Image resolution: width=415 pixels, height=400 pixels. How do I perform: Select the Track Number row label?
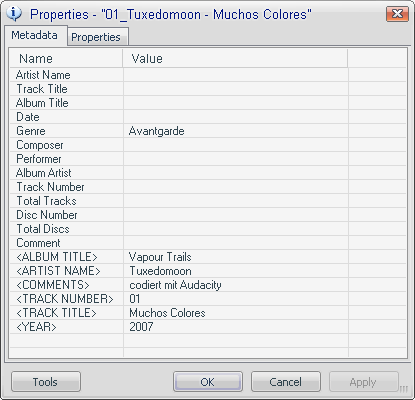click(50, 187)
